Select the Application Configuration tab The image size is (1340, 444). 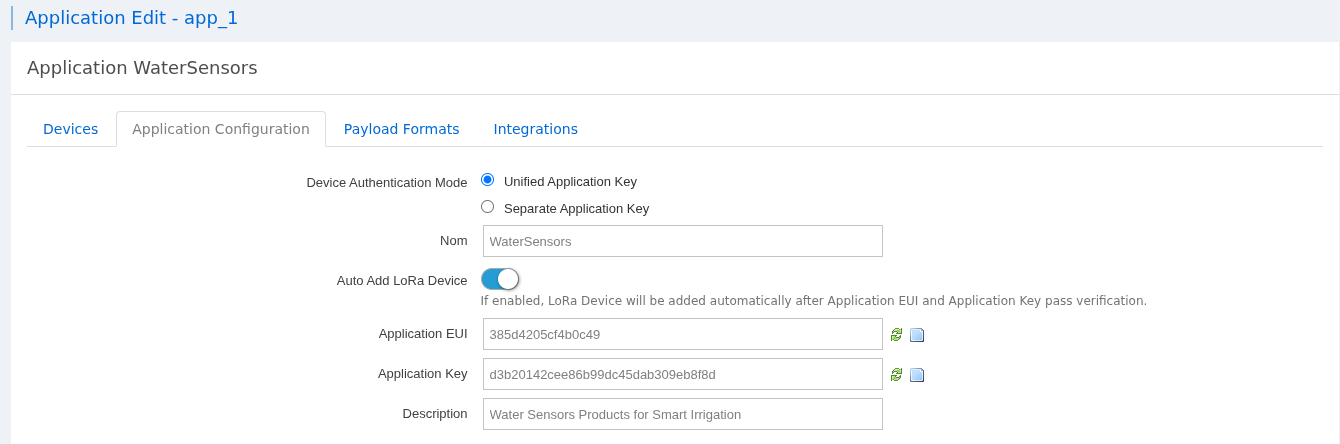pos(221,129)
